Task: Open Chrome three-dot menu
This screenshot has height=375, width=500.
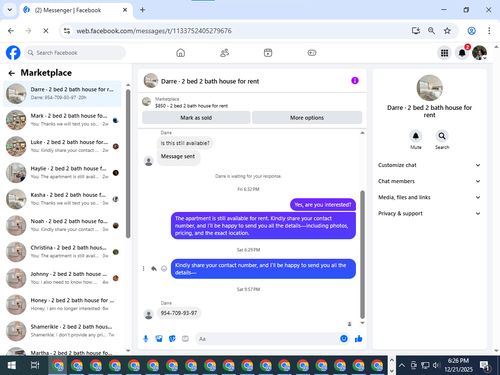Action: (489, 31)
